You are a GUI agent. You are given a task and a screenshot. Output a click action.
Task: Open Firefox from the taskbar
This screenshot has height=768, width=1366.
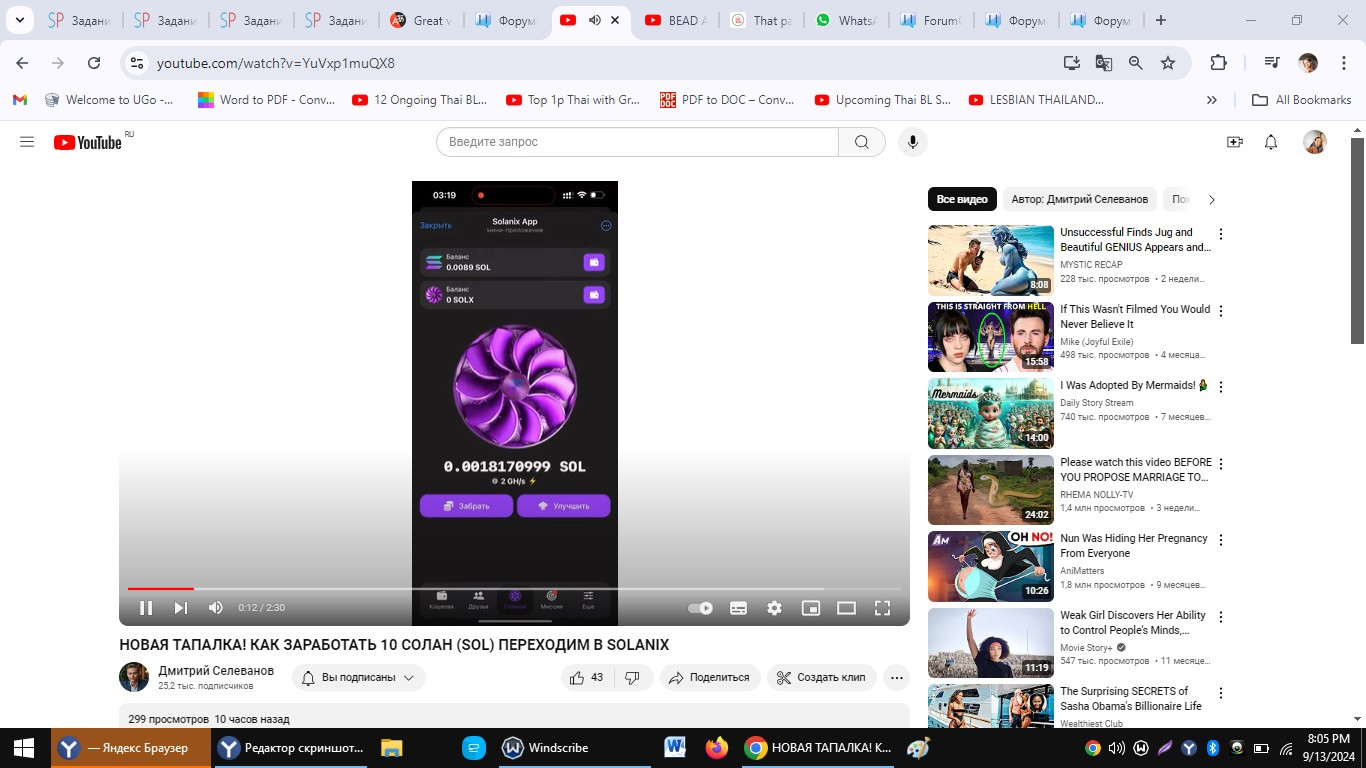coord(717,748)
